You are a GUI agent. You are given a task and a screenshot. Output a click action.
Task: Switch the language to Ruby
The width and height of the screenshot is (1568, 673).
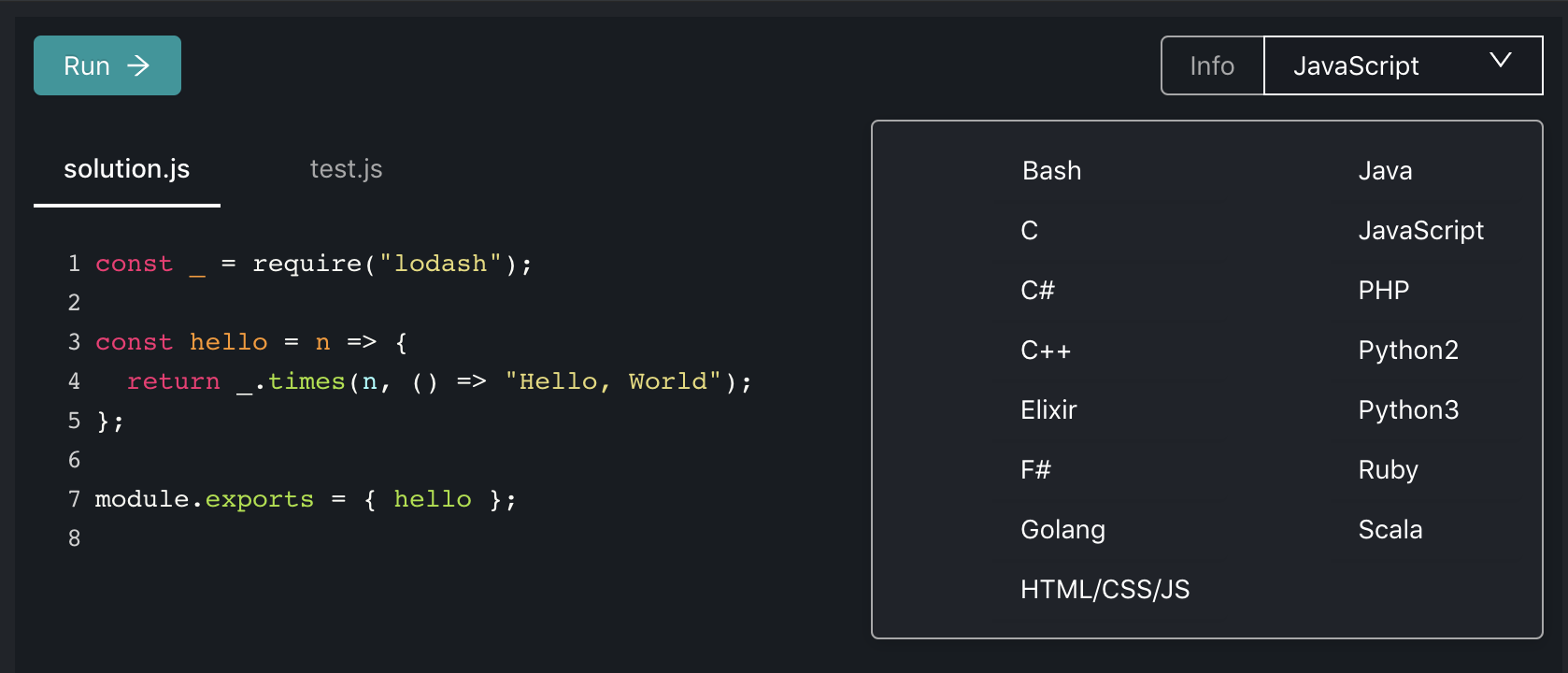tap(1388, 470)
